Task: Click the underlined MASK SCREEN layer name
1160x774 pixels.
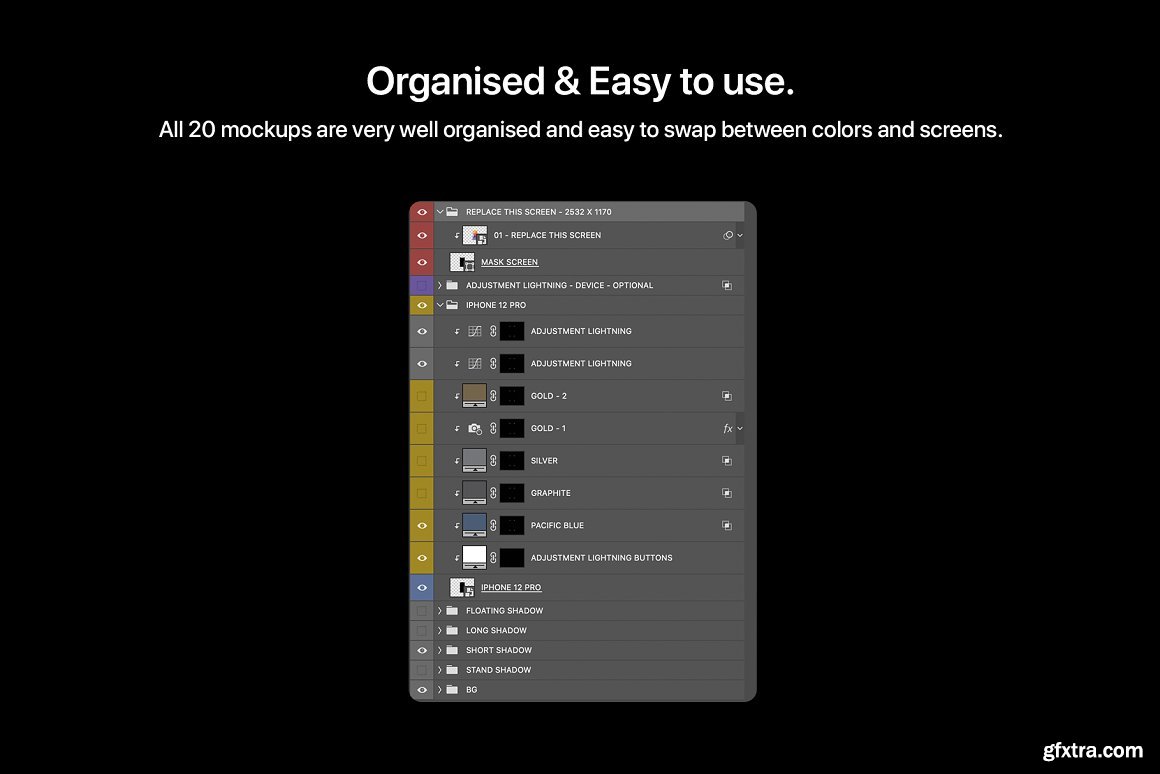Action: tap(509, 262)
